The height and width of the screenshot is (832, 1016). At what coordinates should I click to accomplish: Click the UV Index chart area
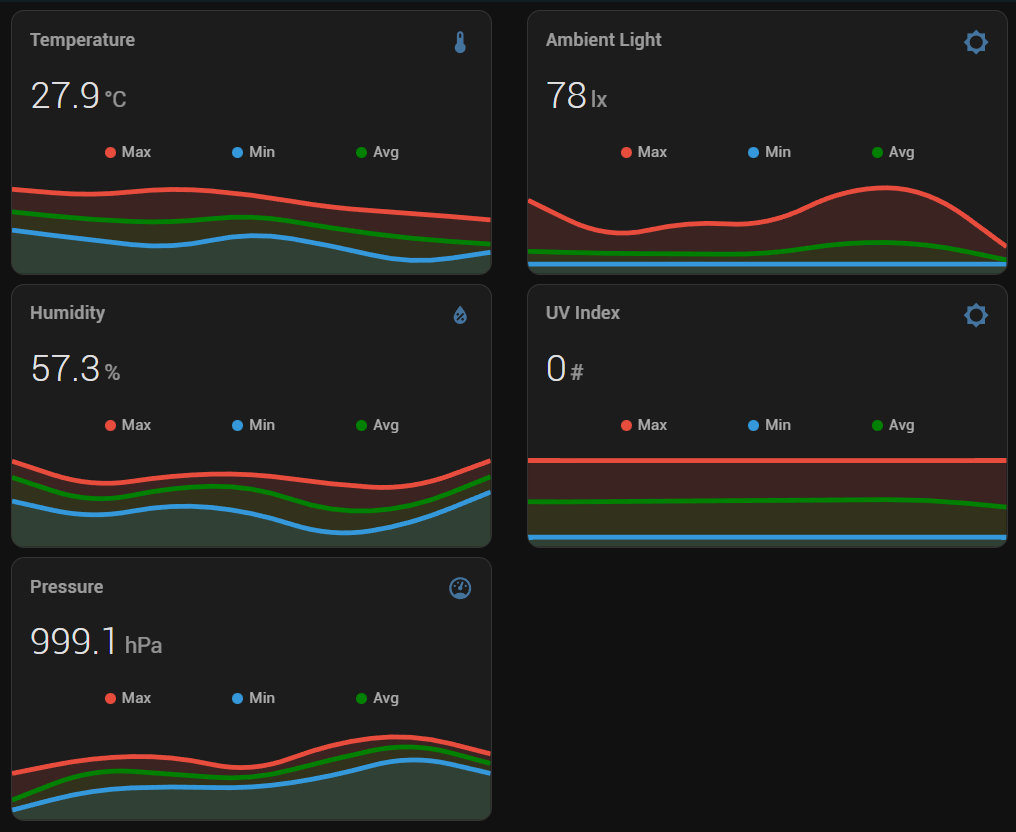click(x=767, y=500)
